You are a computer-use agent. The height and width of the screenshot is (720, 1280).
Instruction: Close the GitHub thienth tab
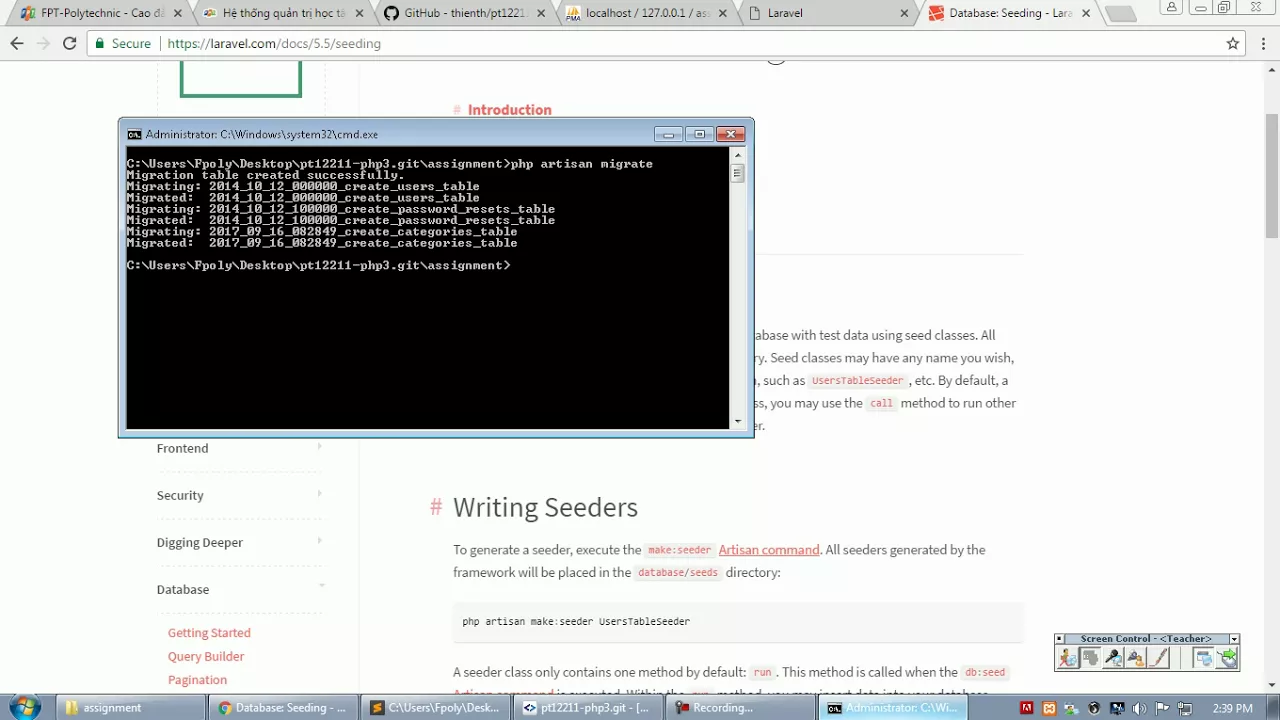(541, 14)
